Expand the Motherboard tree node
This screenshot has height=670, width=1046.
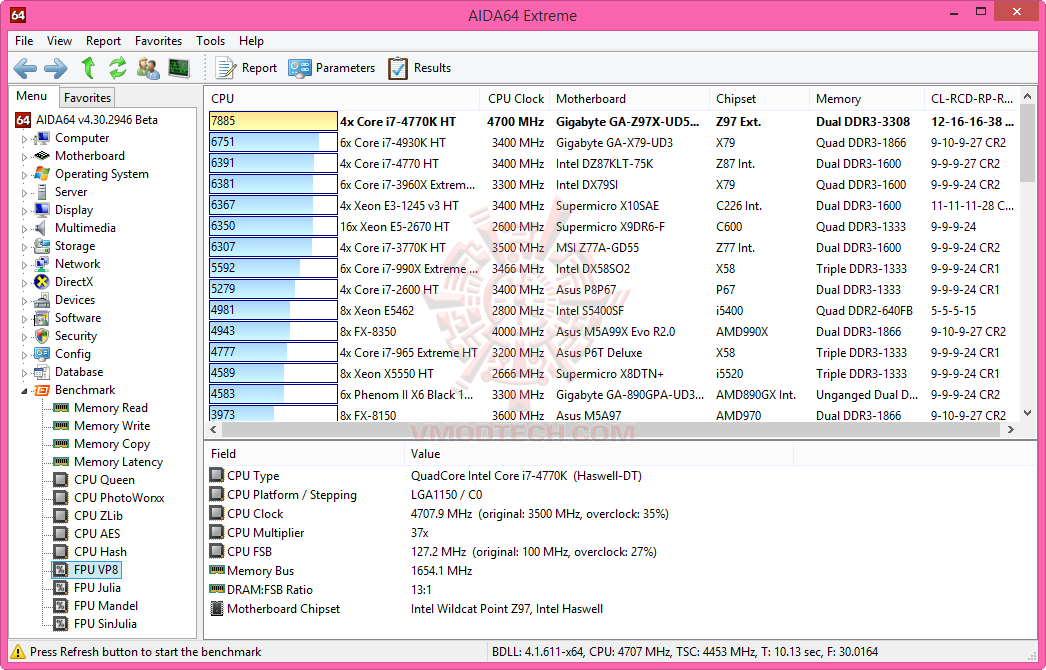pos(25,157)
